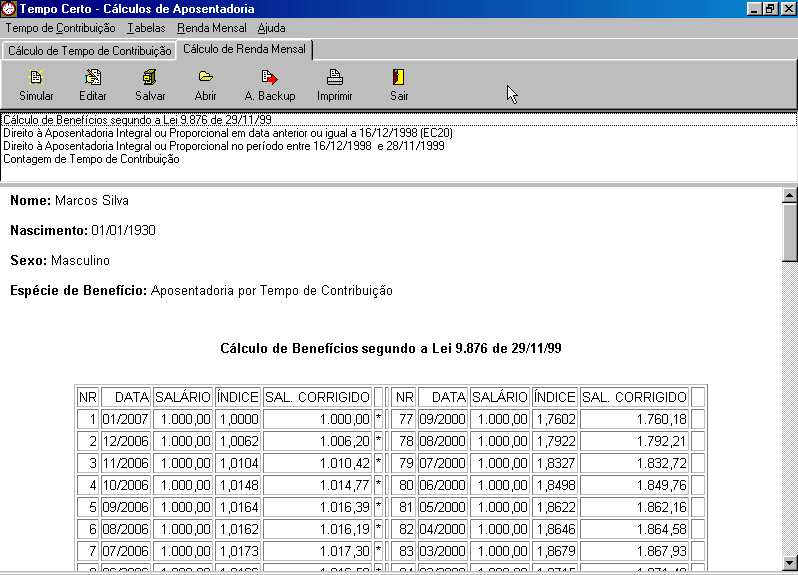Click the row number 83 cell
The width and height of the screenshot is (798, 575).
pyautogui.click(x=404, y=551)
